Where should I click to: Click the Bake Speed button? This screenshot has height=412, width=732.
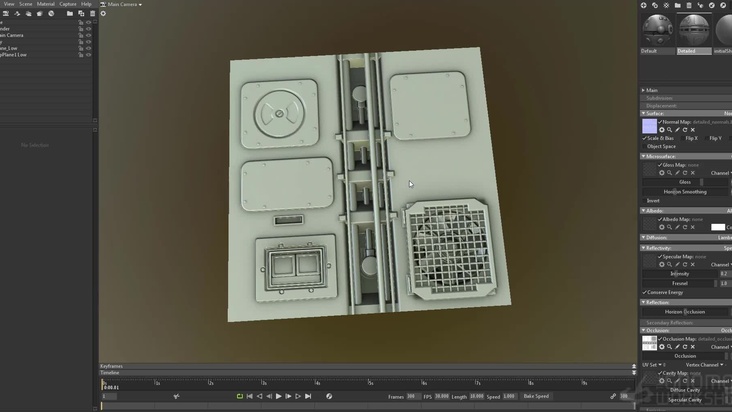tap(536, 396)
